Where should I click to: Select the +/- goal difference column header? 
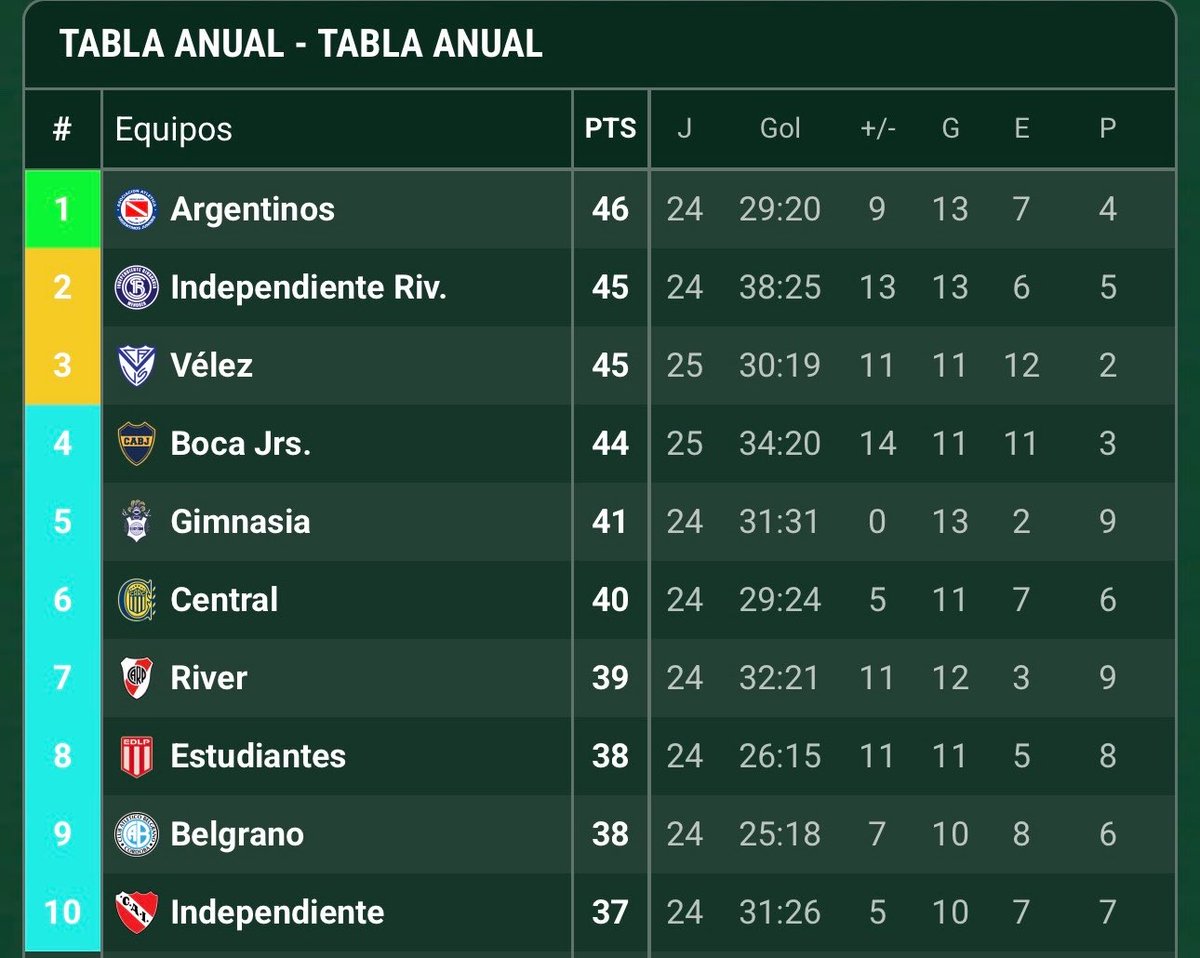coord(878,129)
